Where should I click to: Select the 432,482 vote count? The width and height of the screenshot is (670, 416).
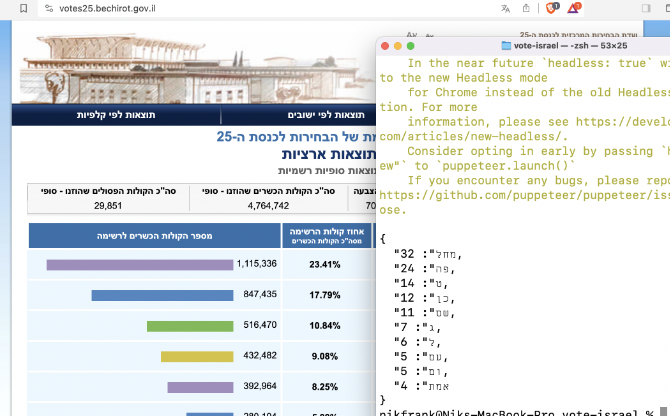click(260, 355)
